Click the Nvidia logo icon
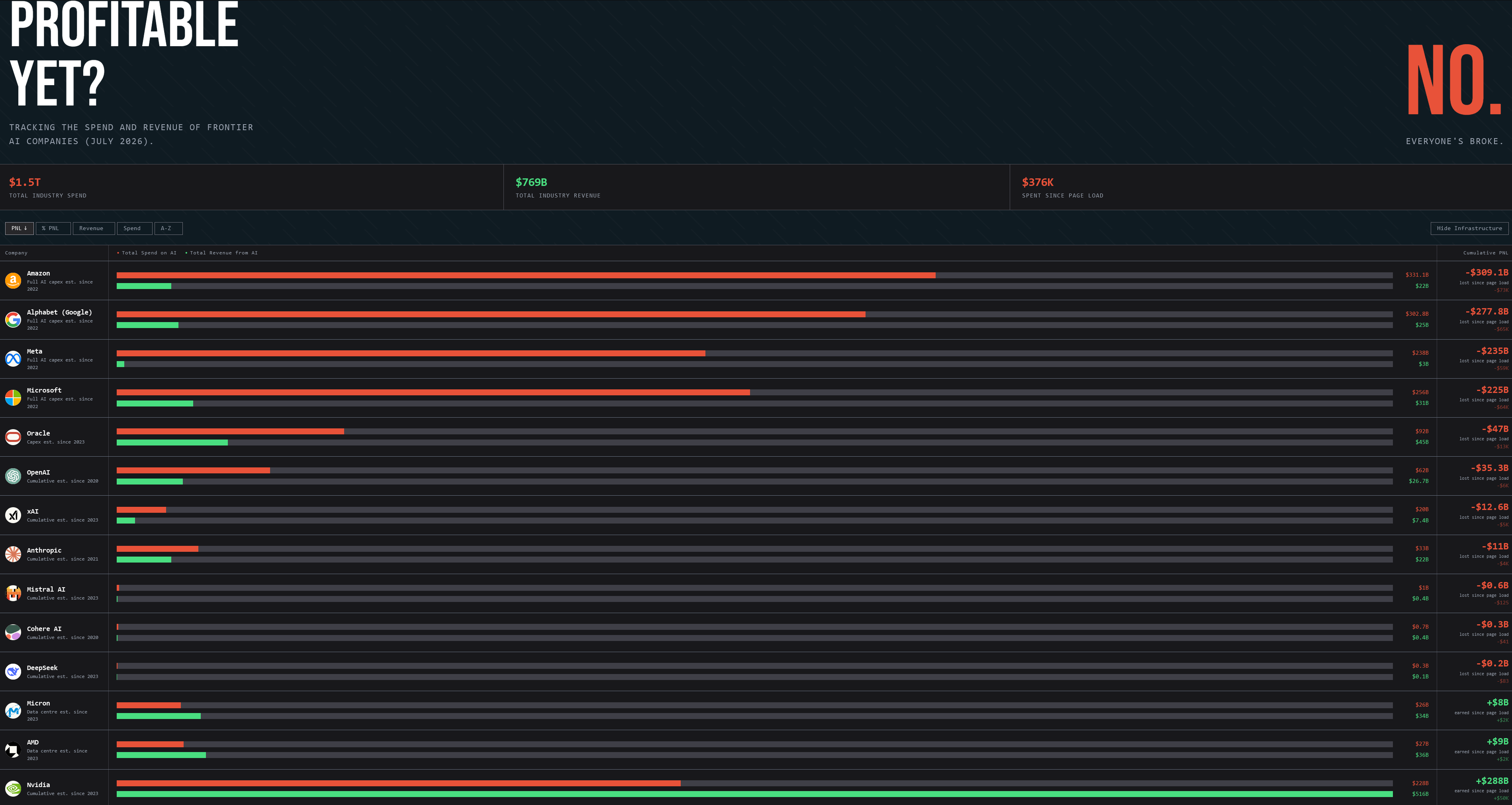This screenshot has width=1512, height=805. pyautogui.click(x=13, y=789)
